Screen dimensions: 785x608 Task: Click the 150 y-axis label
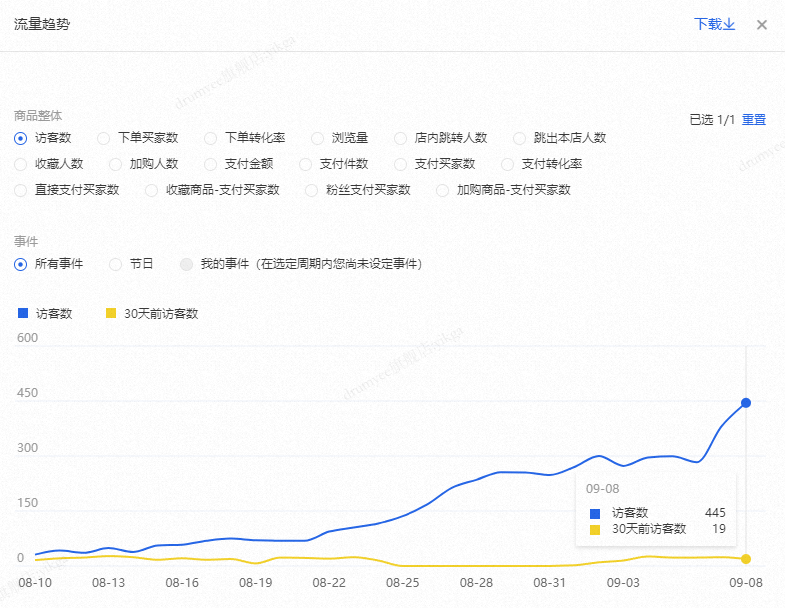(x=28, y=503)
